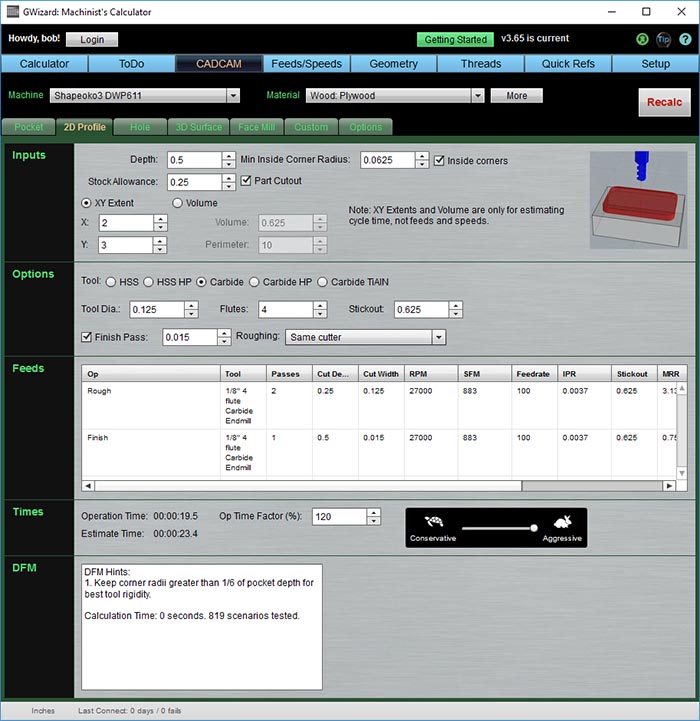Select the Volume radio button
This screenshot has height=721, width=700.
click(178, 203)
